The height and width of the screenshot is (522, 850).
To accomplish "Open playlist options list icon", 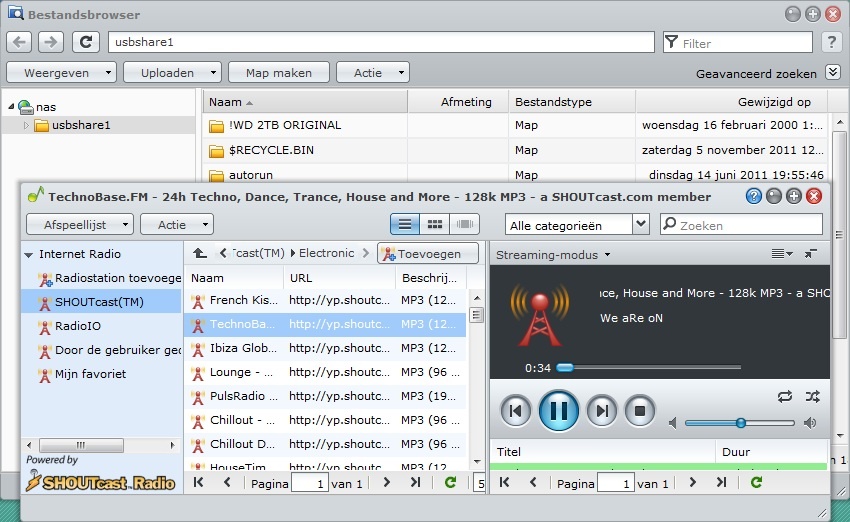I will click(782, 254).
